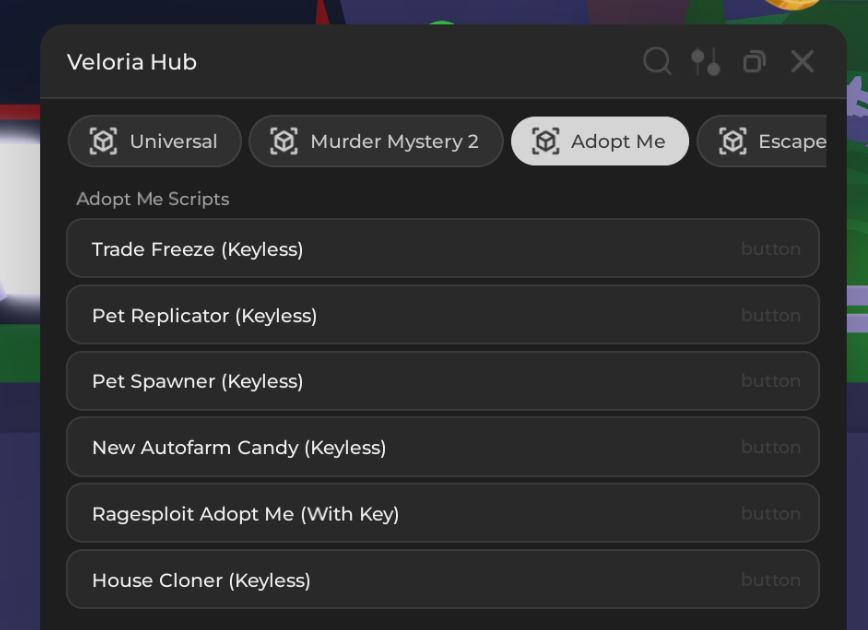868x630 pixels.
Task: Select the Adopt Me tab
Action: click(x=600, y=141)
